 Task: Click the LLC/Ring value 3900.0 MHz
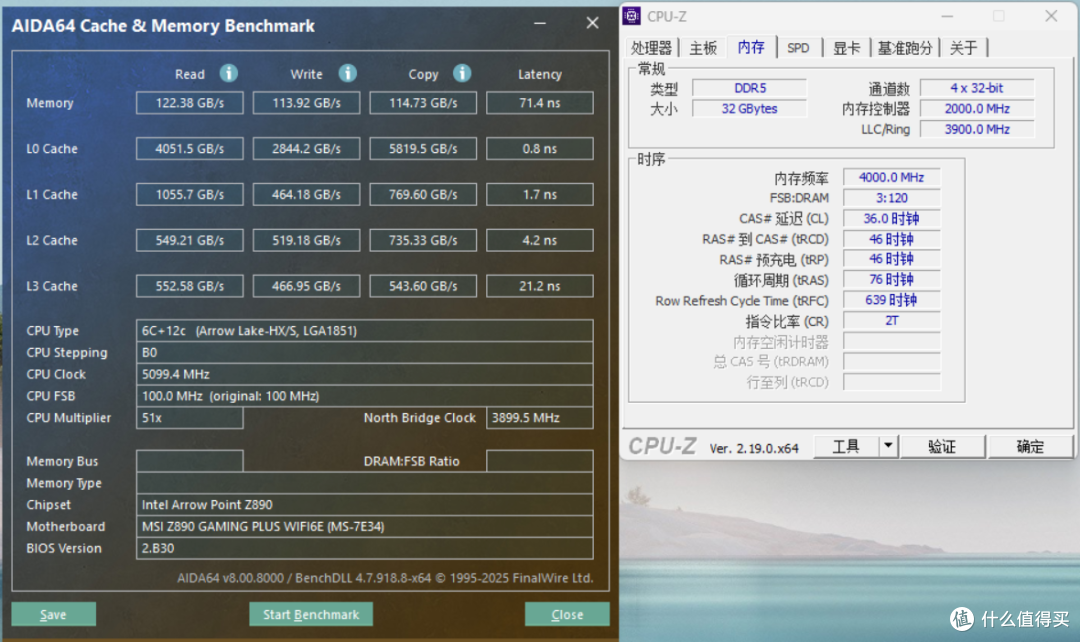click(977, 130)
